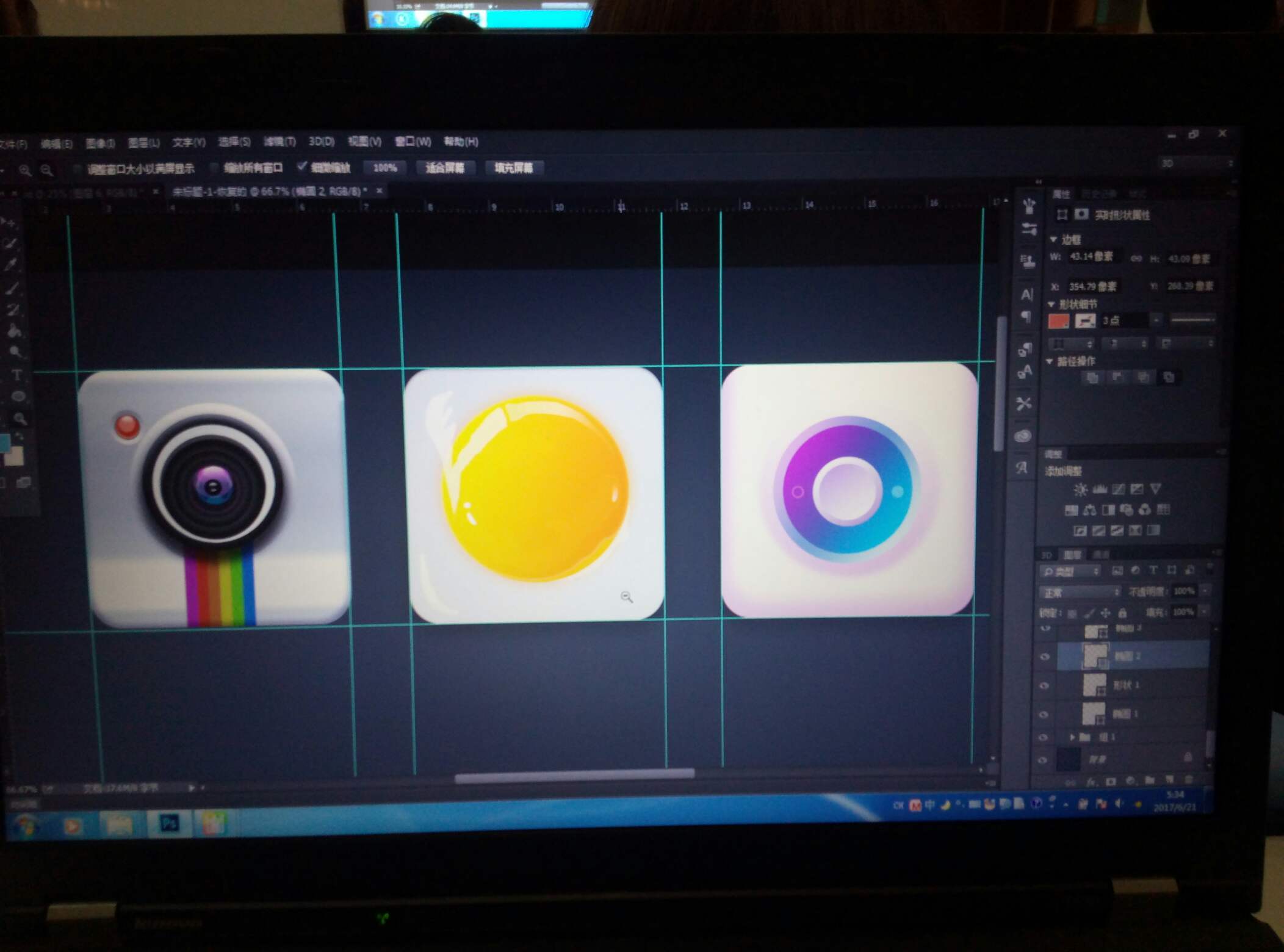Click the 填充屏幕 button

click(x=514, y=168)
